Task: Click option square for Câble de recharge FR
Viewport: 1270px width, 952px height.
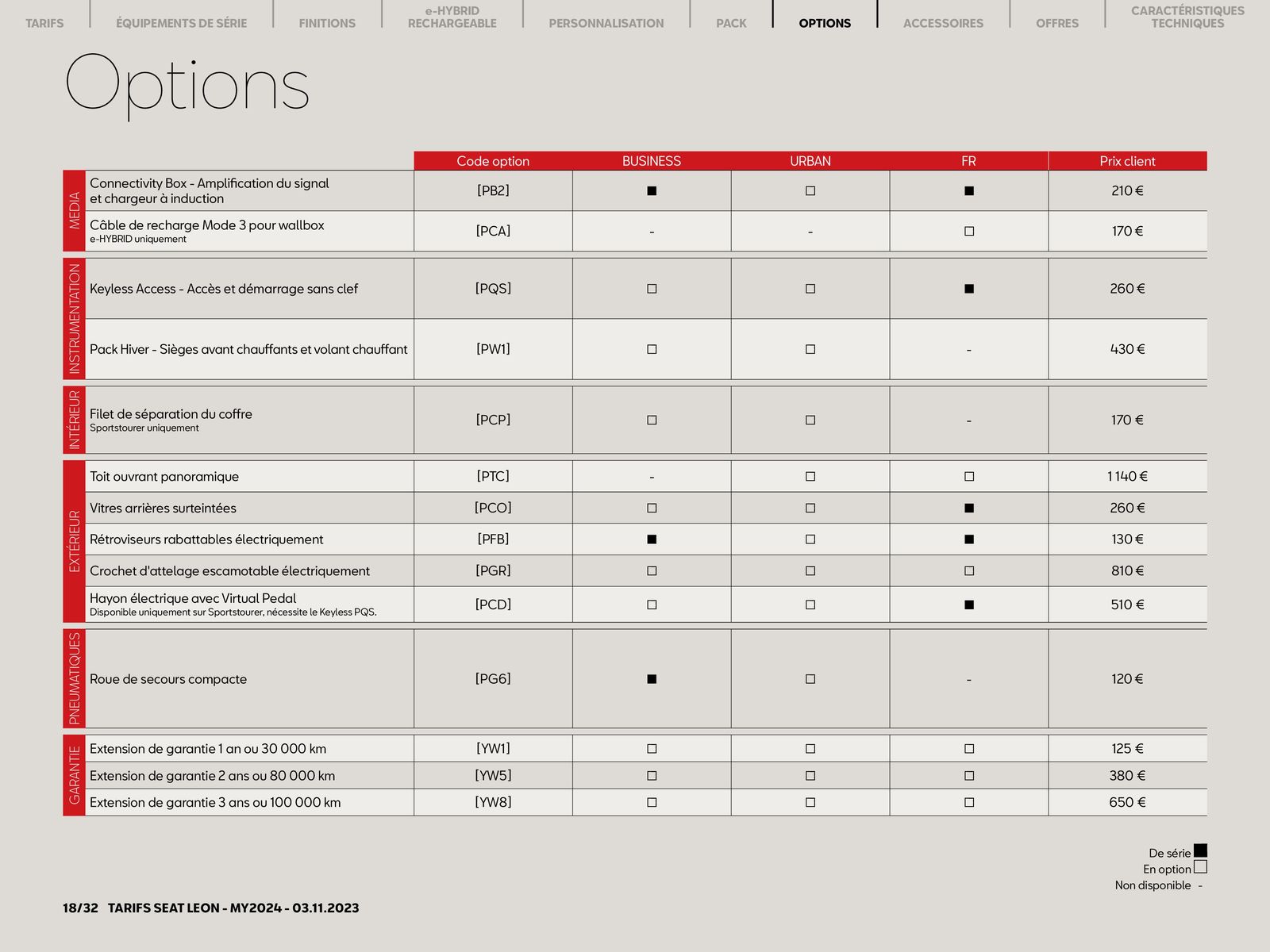Action: point(969,231)
